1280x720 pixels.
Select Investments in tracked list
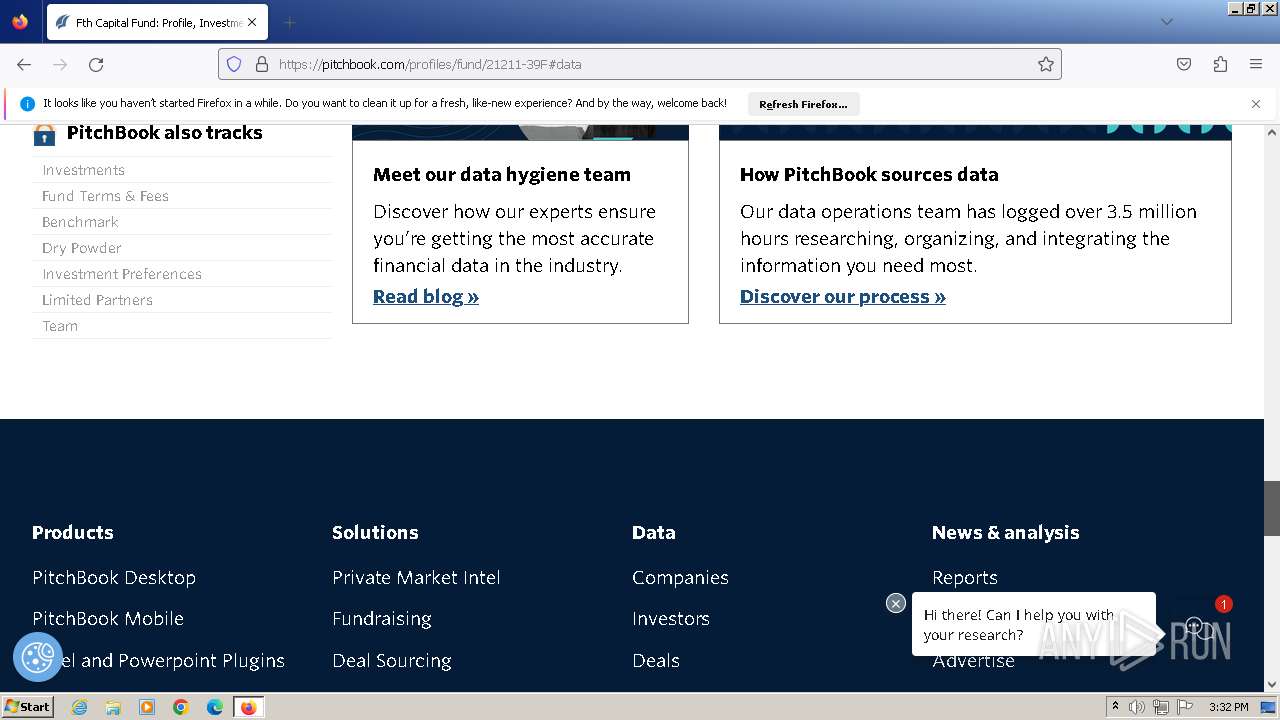[x=83, y=170]
